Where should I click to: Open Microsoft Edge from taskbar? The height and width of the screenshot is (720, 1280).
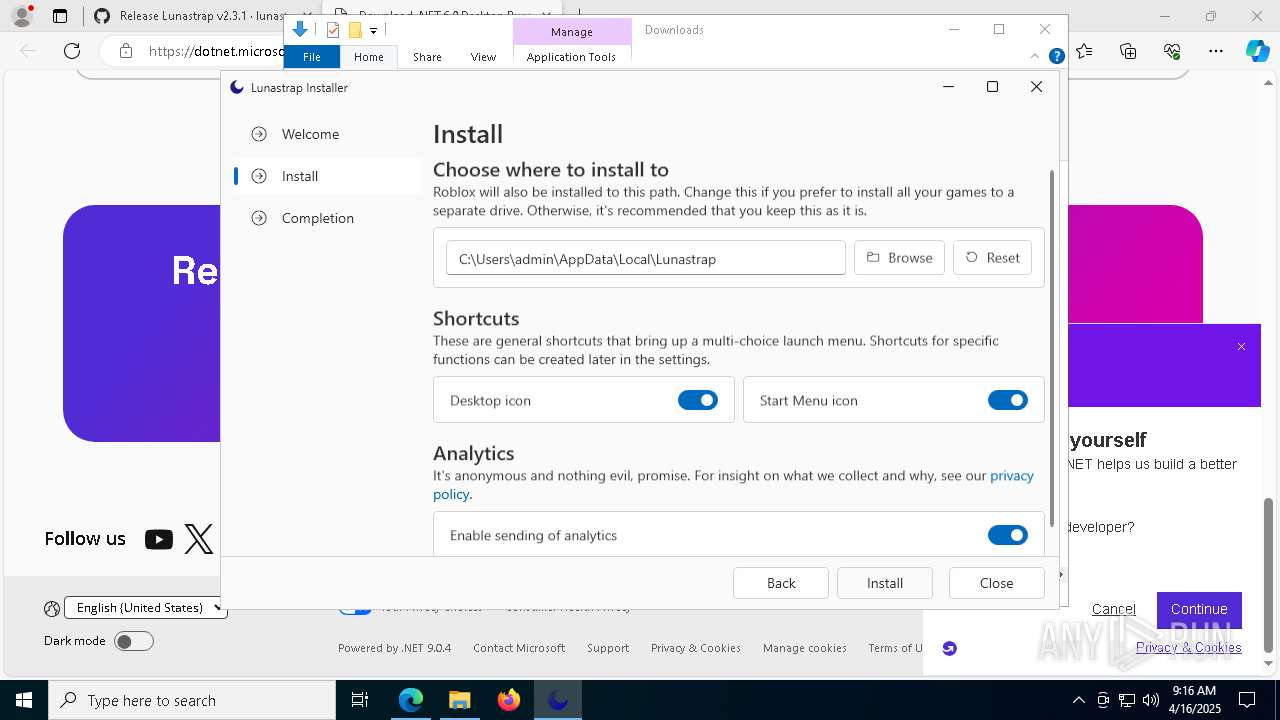(x=411, y=700)
